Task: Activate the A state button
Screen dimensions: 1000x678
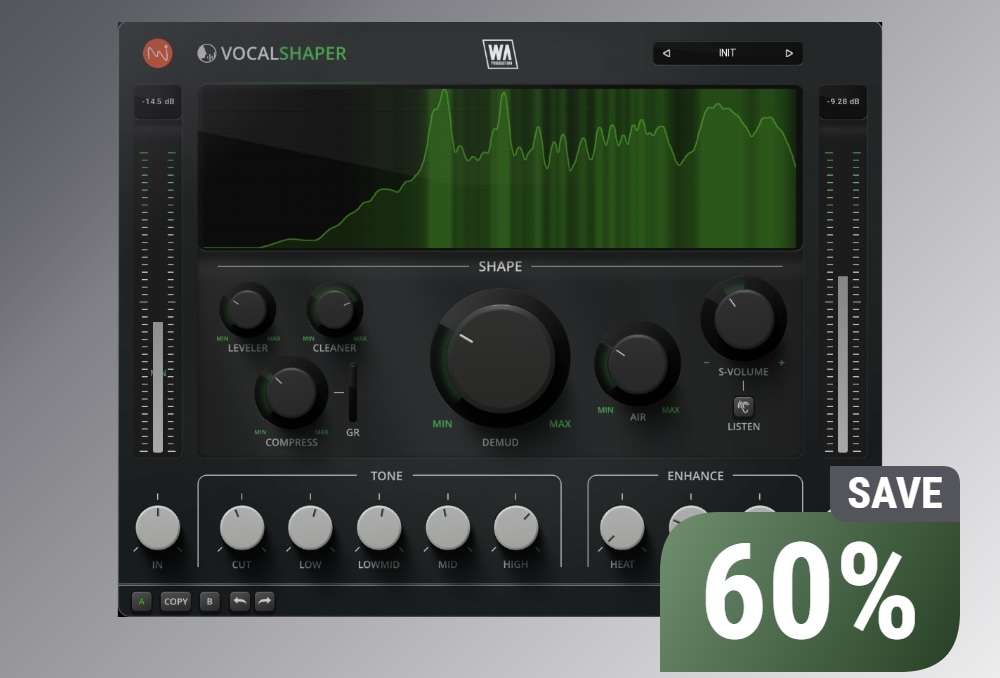Action: click(x=142, y=601)
